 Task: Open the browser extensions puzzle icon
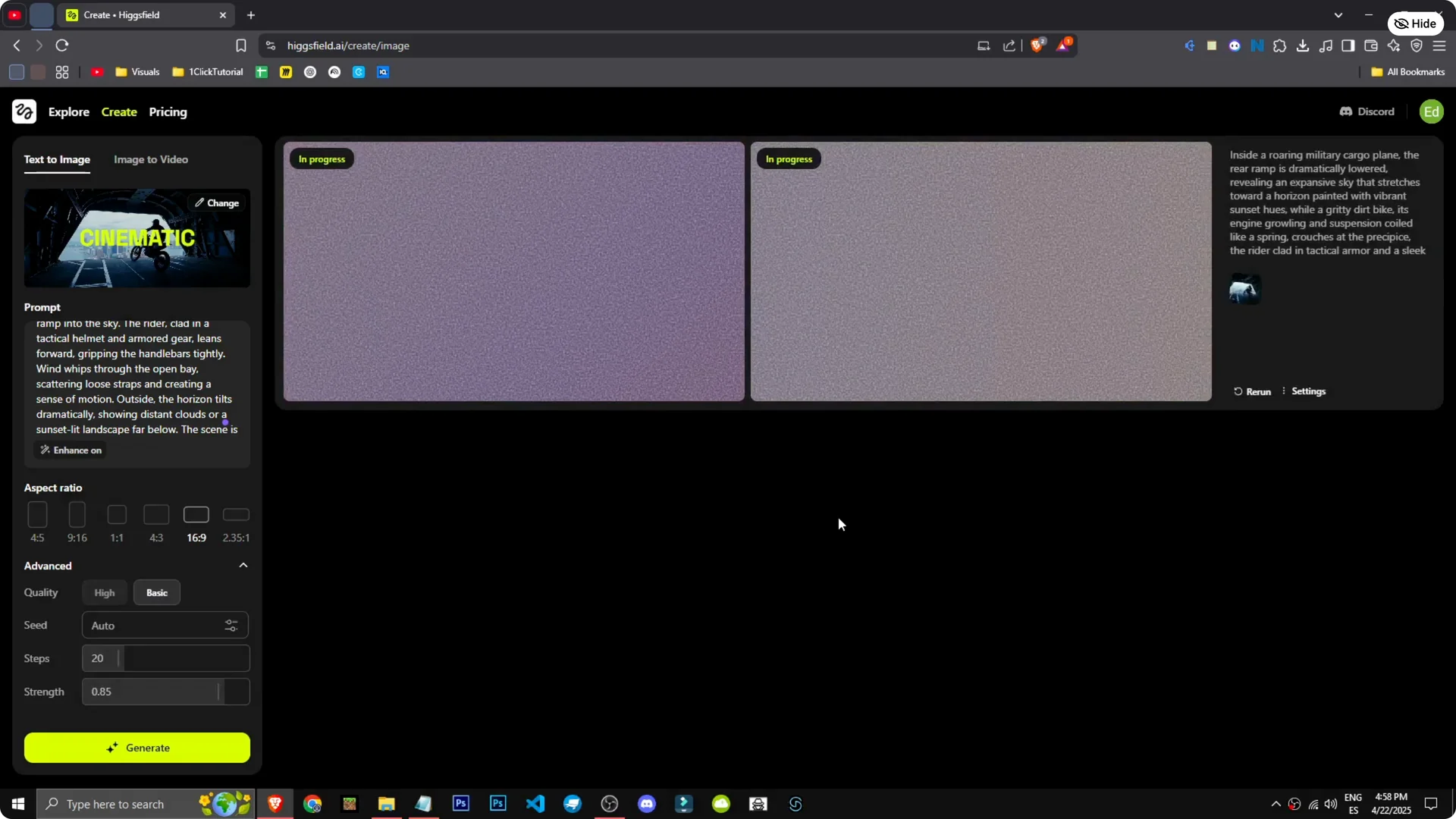pos(1280,45)
